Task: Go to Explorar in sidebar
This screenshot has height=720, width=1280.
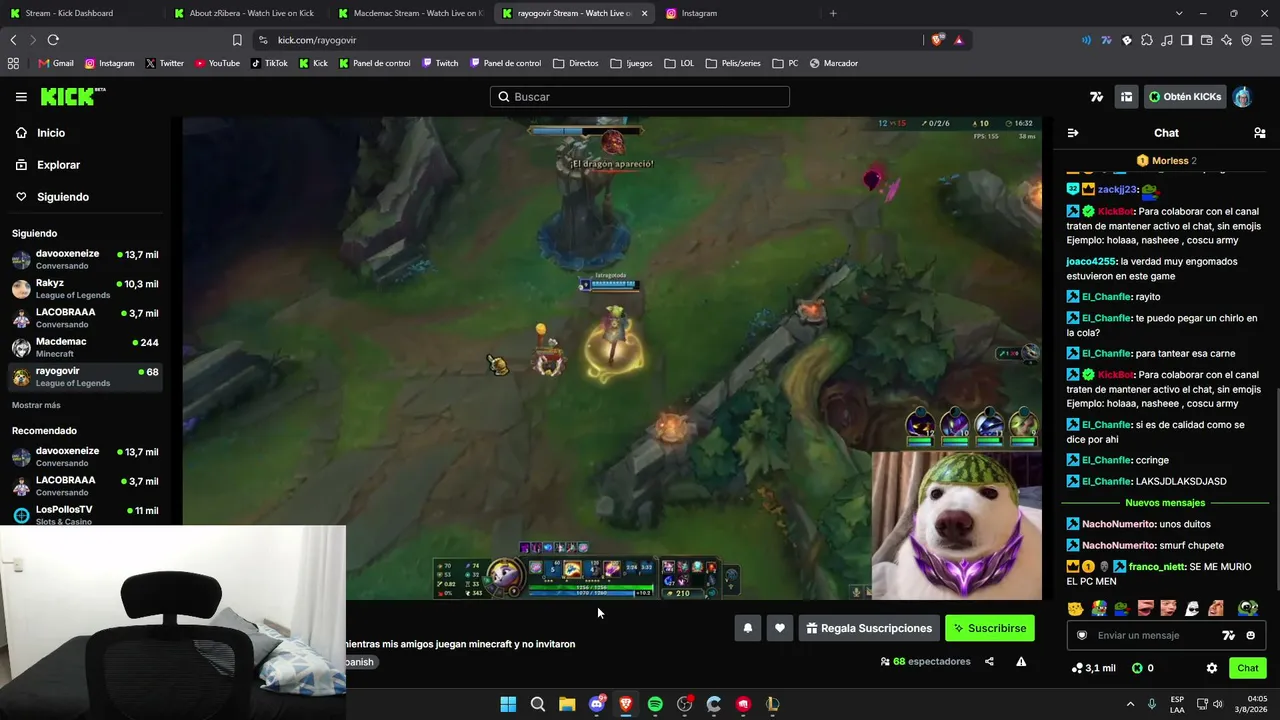Action: [x=48, y=165]
